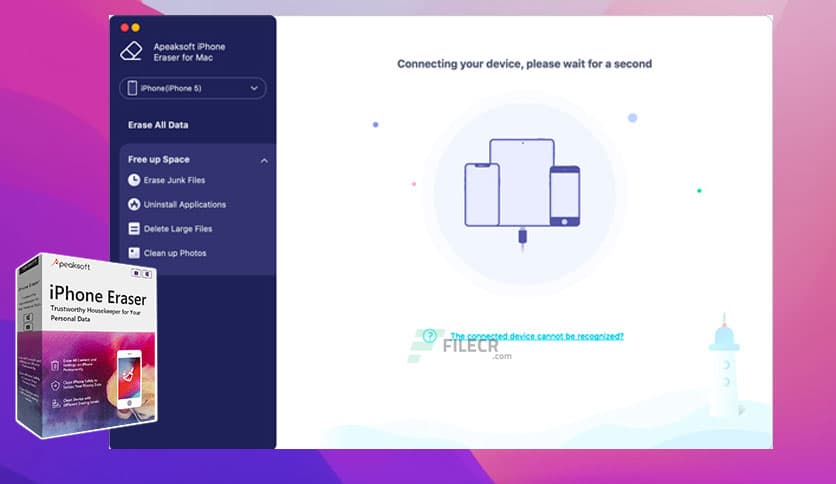Close the window with red button
The width and height of the screenshot is (836, 484).
(125, 27)
